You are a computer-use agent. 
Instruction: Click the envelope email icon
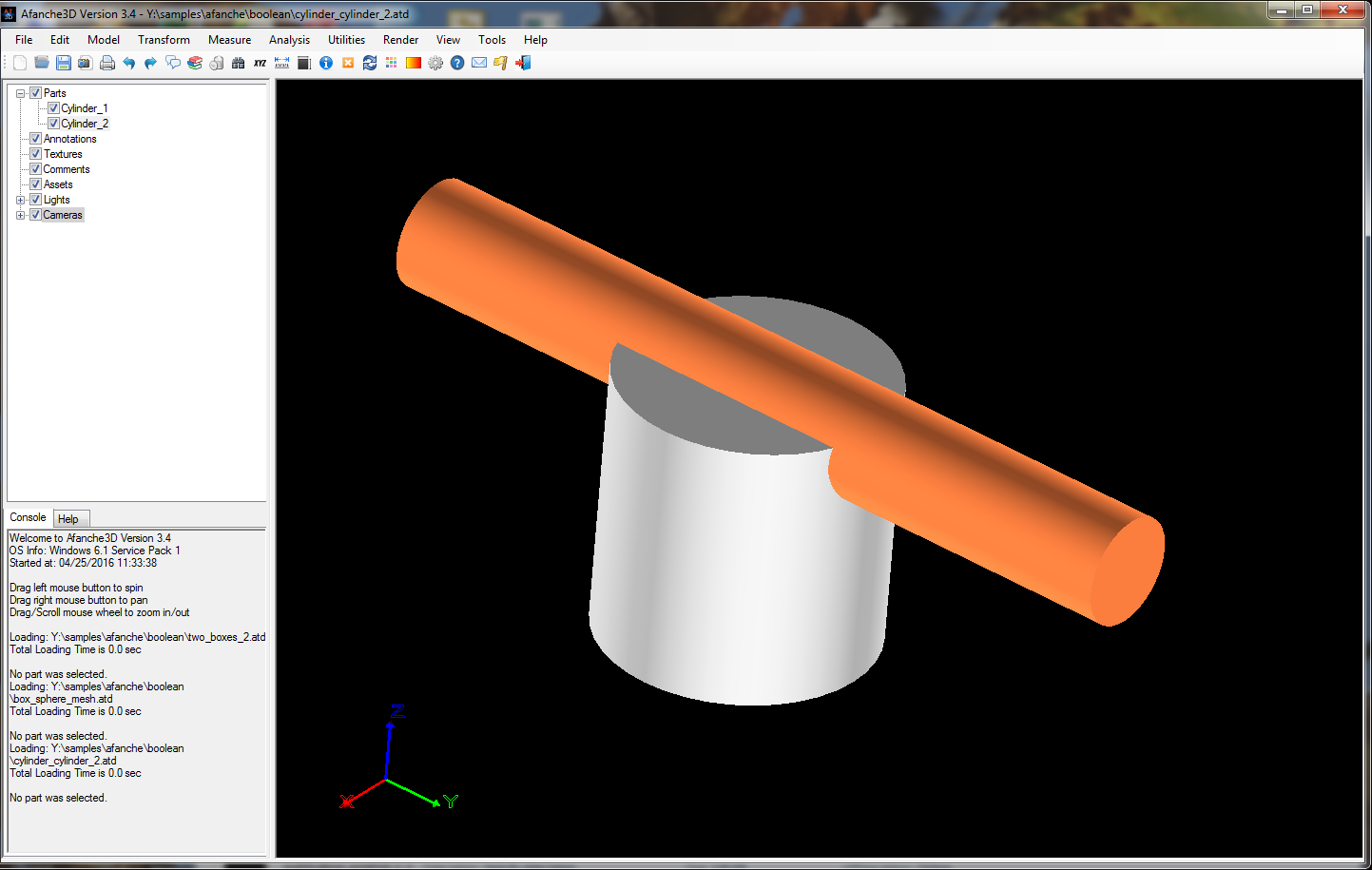tap(479, 63)
